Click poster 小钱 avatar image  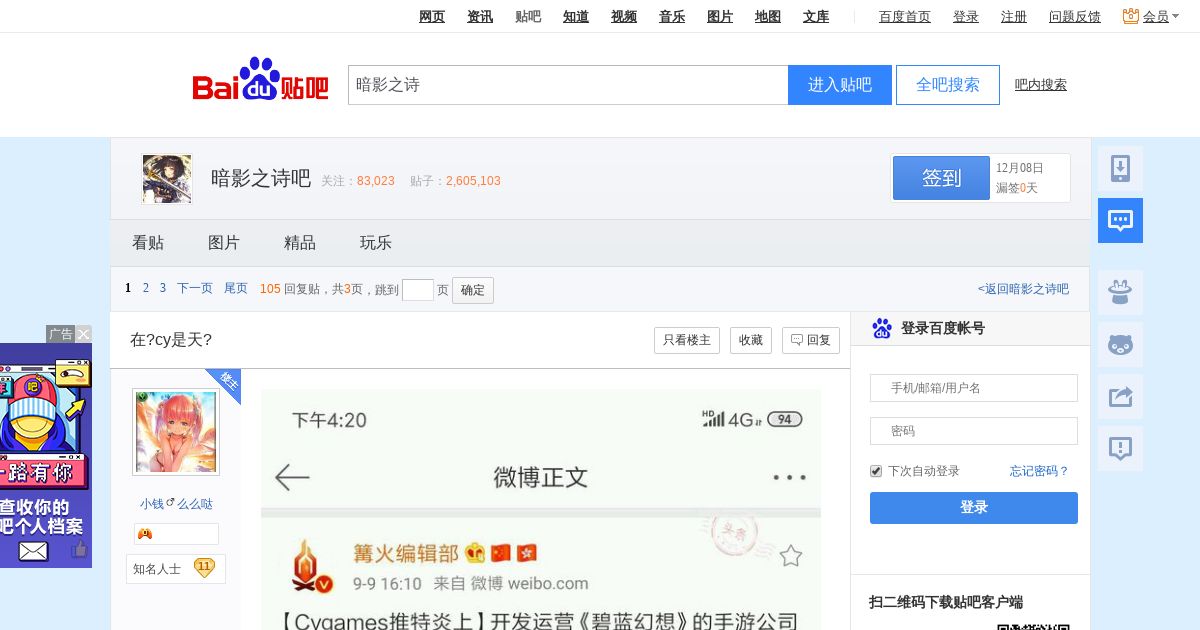(x=176, y=432)
